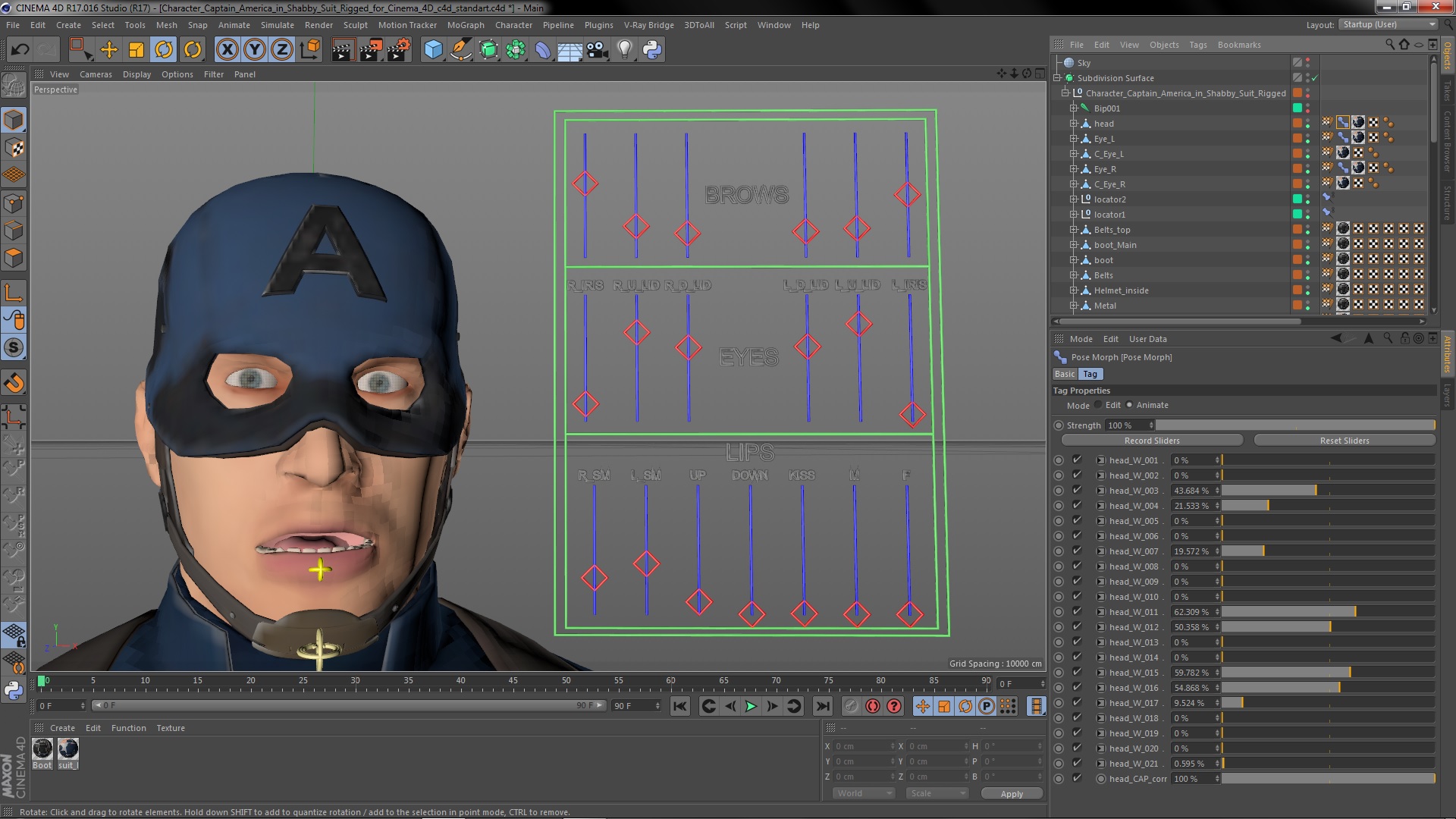Click the Undo arrow icon
The image size is (1456, 819).
coord(20,50)
